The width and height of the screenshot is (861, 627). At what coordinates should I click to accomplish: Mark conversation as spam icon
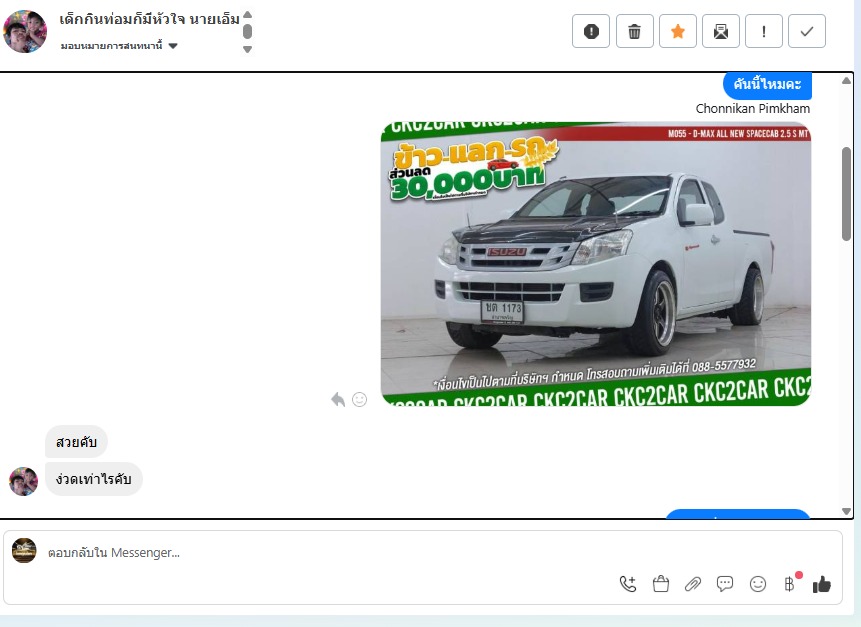coord(591,31)
